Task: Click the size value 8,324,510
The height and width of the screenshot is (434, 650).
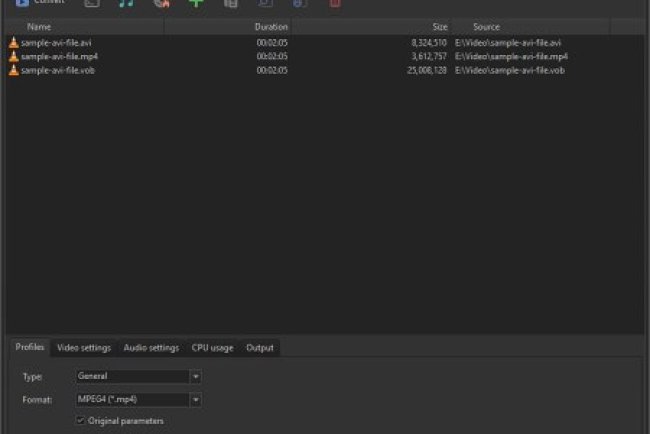Action: 429,43
